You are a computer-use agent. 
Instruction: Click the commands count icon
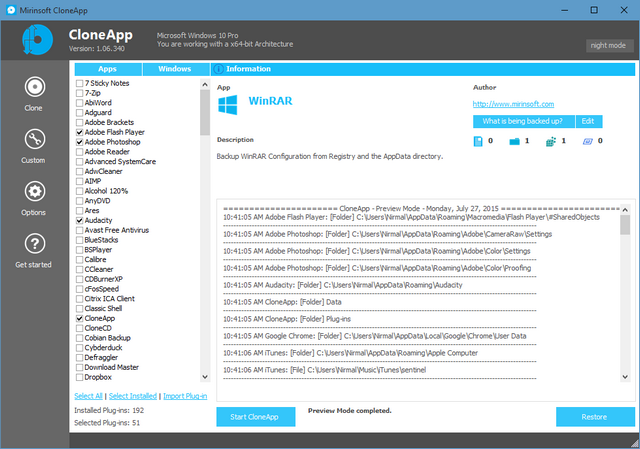coord(587,141)
